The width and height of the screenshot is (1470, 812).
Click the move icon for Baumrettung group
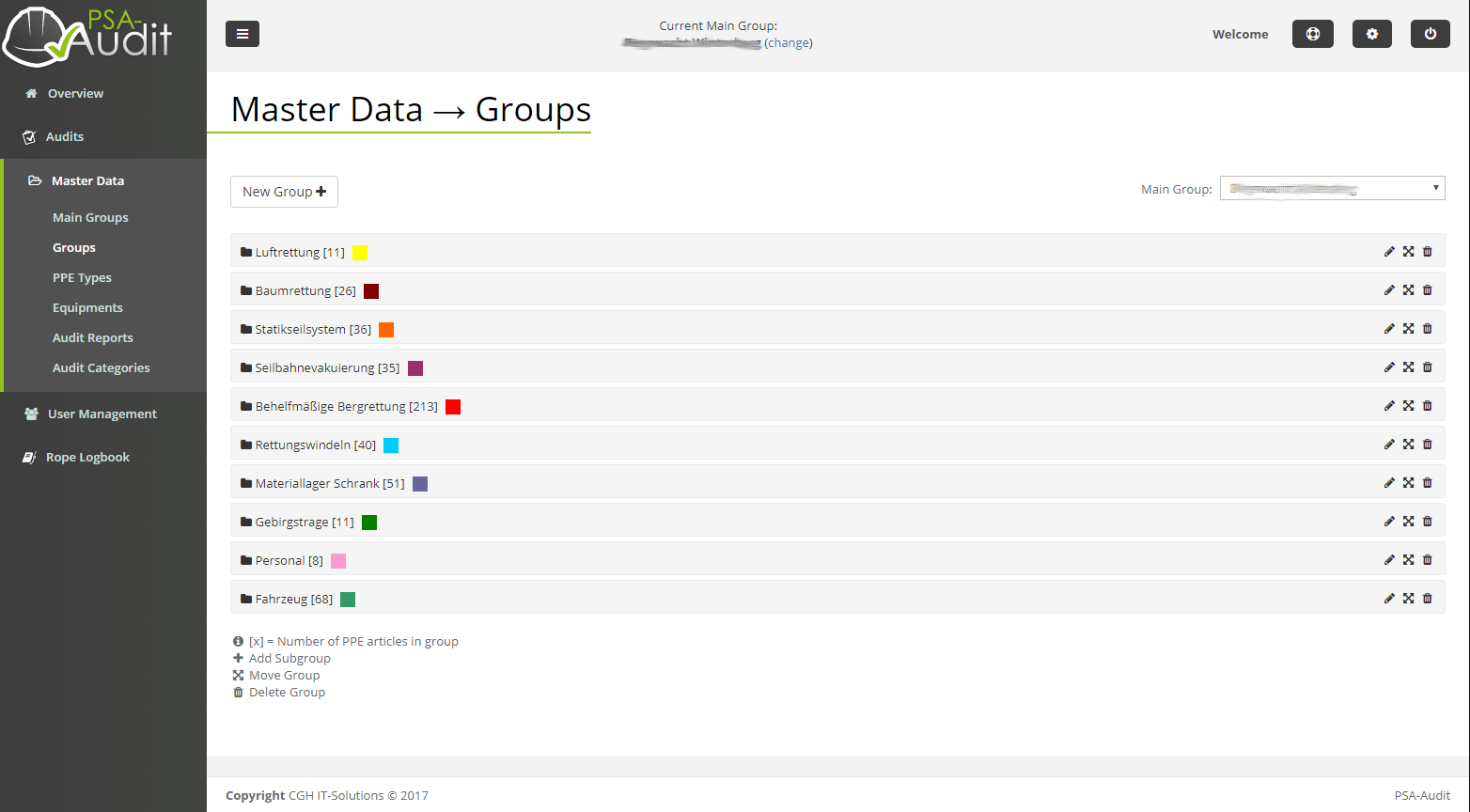[1408, 290]
